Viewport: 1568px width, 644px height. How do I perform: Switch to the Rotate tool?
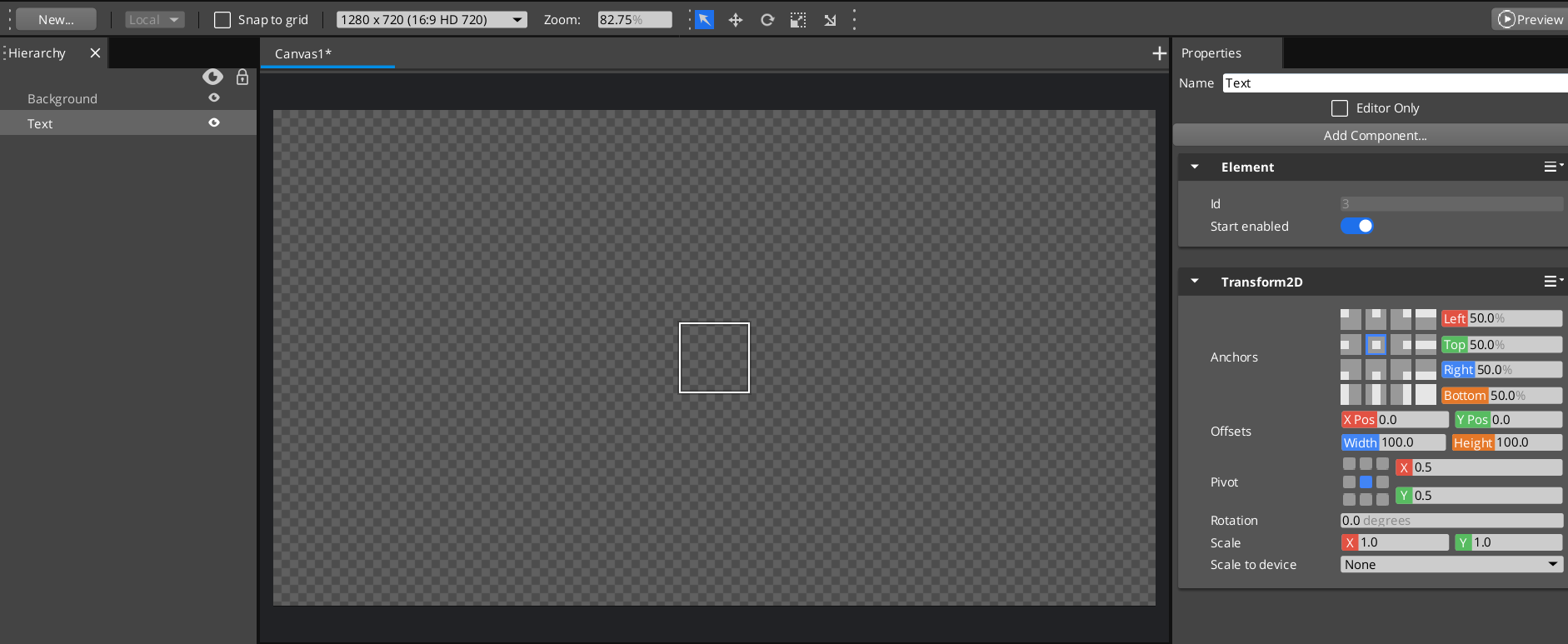click(767, 20)
